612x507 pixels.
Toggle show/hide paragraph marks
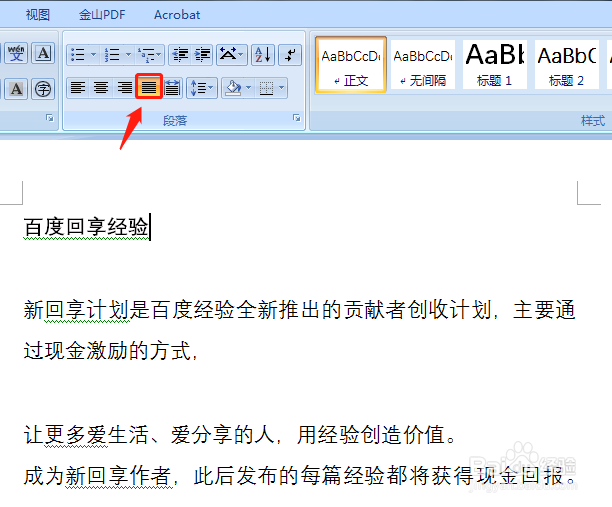pyautogui.click(x=290, y=54)
